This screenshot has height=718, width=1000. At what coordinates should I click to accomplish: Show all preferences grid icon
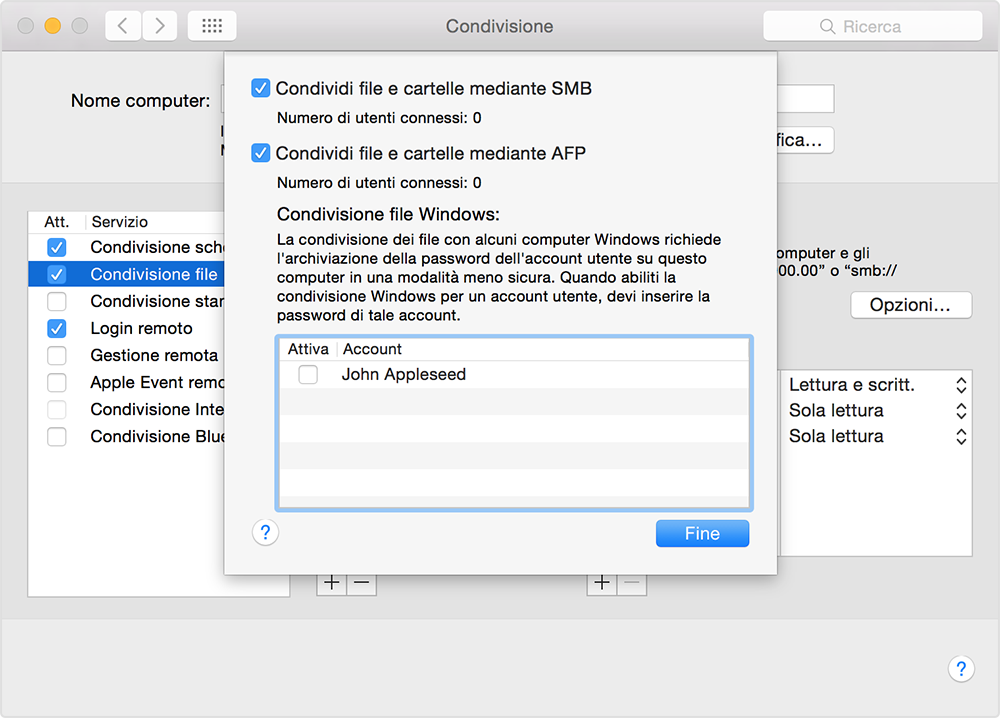click(x=212, y=27)
